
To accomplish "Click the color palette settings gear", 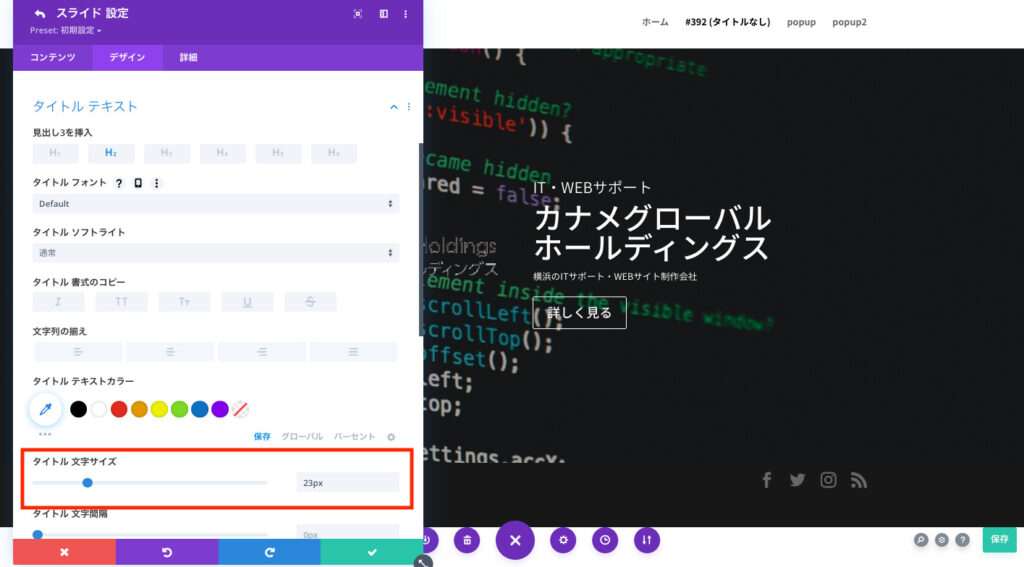I will [391, 437].
